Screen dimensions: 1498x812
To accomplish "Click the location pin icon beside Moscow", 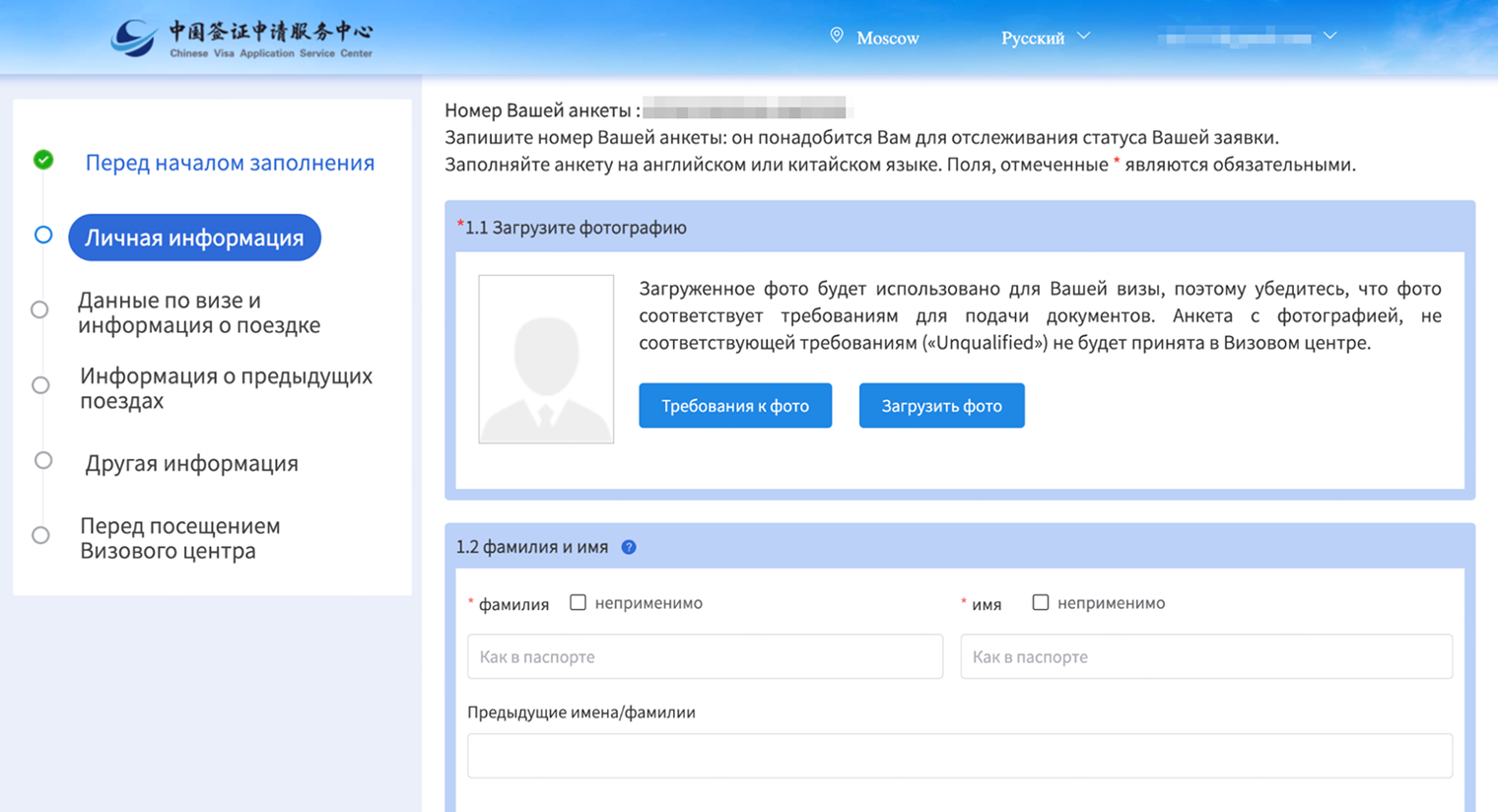I will tap(837, 35).
